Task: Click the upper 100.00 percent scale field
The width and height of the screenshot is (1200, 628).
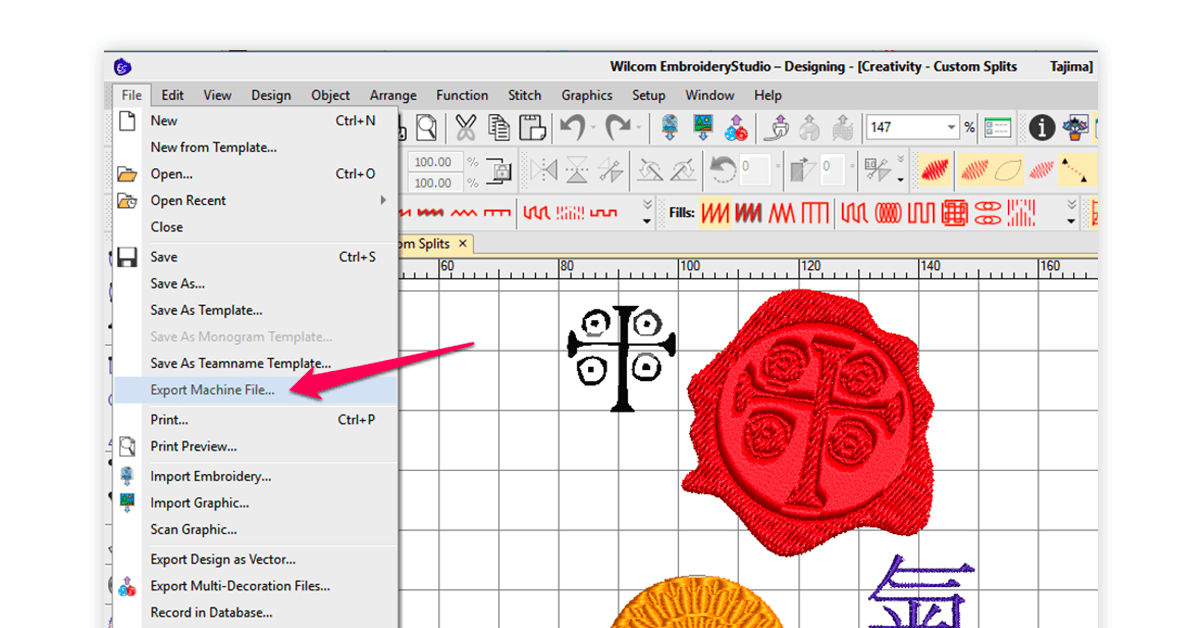Action: (435, 161)
